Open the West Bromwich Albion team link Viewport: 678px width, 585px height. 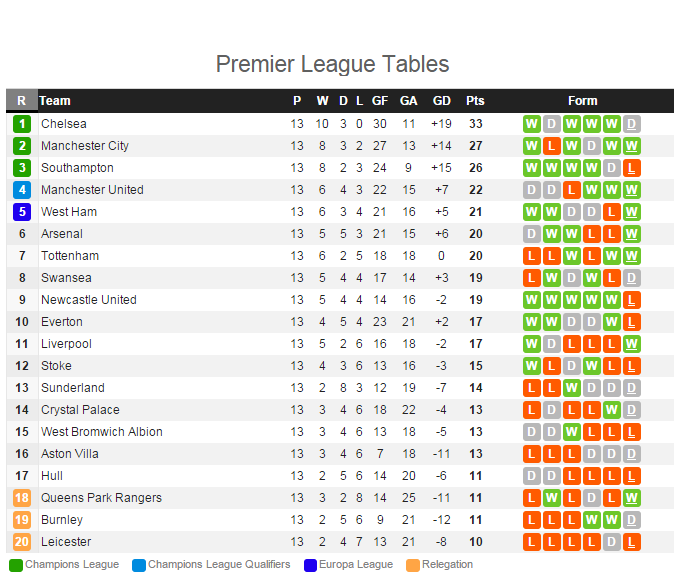[102, 432]
